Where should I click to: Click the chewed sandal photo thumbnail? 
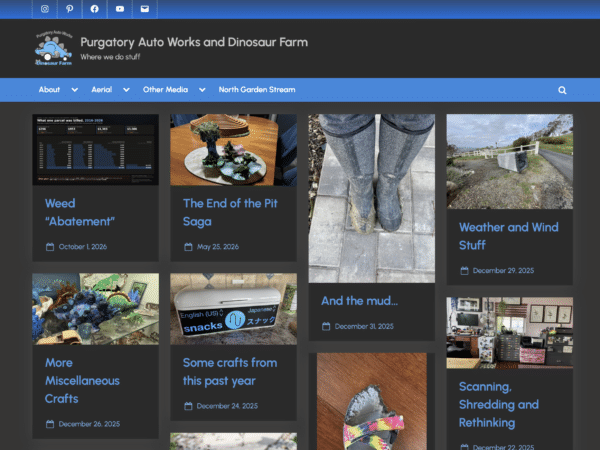pyautogui.click(x=372, y=401)
